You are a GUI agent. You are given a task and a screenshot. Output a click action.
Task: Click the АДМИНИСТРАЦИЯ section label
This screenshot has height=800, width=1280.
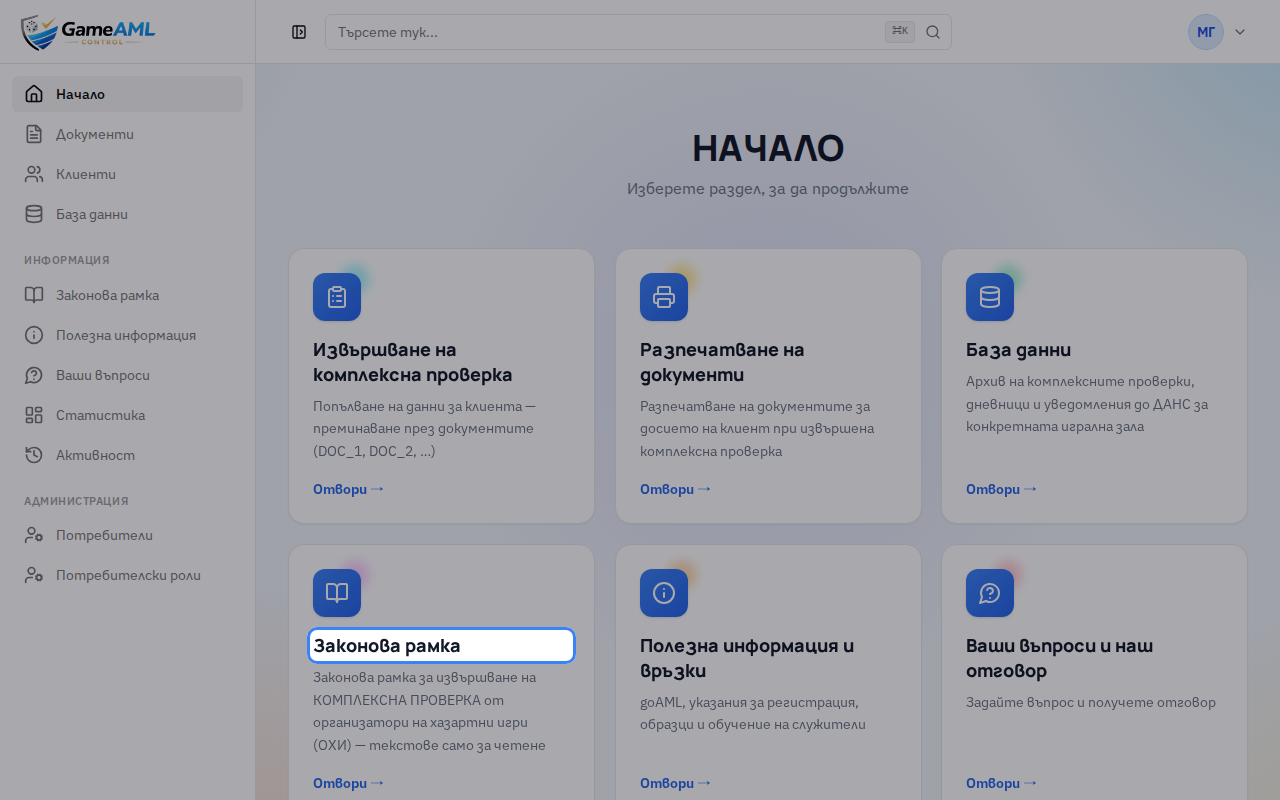76,501
